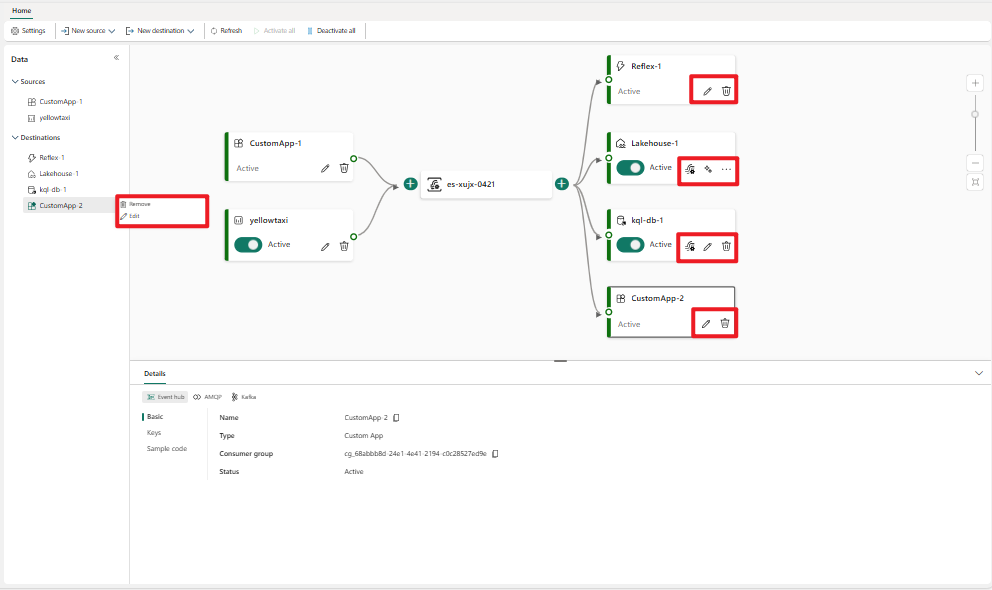Edit the kql-db-1 destination node
This screenshot has height=590, width=992.
tap(708, 246)
